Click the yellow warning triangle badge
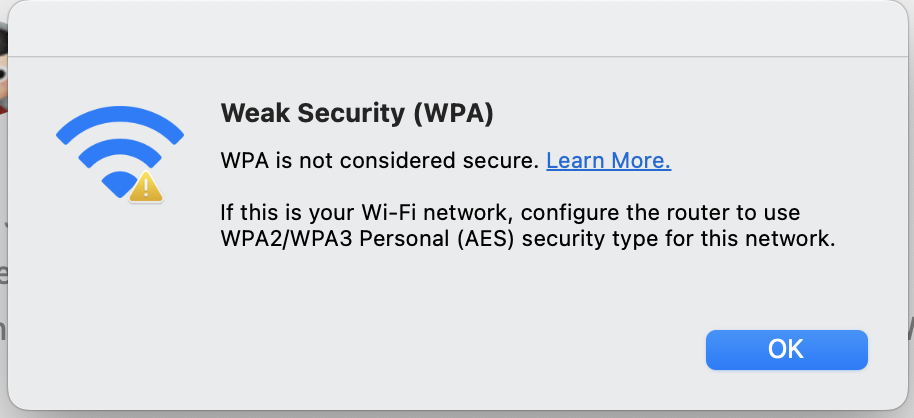 click(146, 188)
